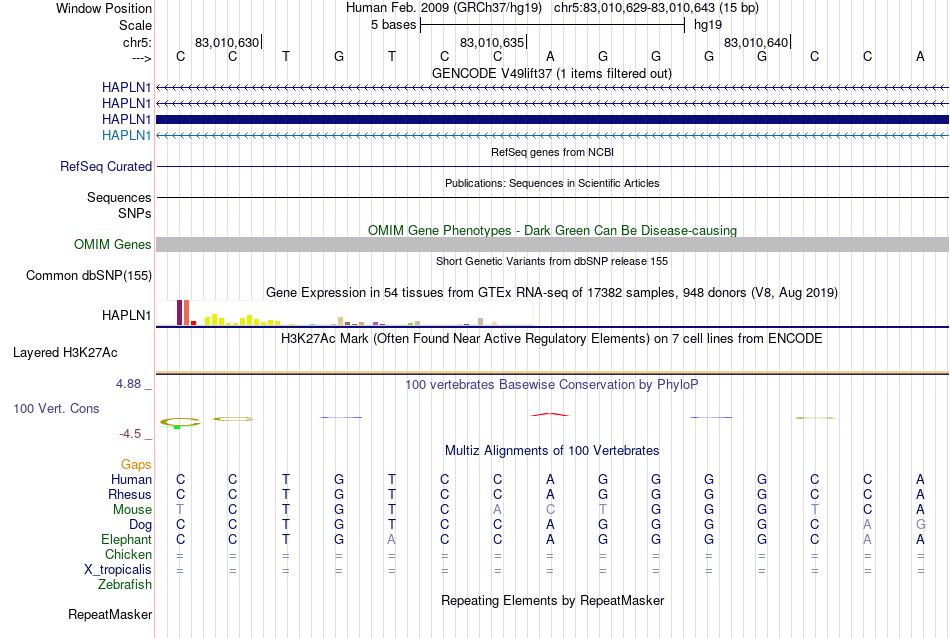
Task: Click Repeating Elements by RepeatMasker title
Action: click(552, 600)
